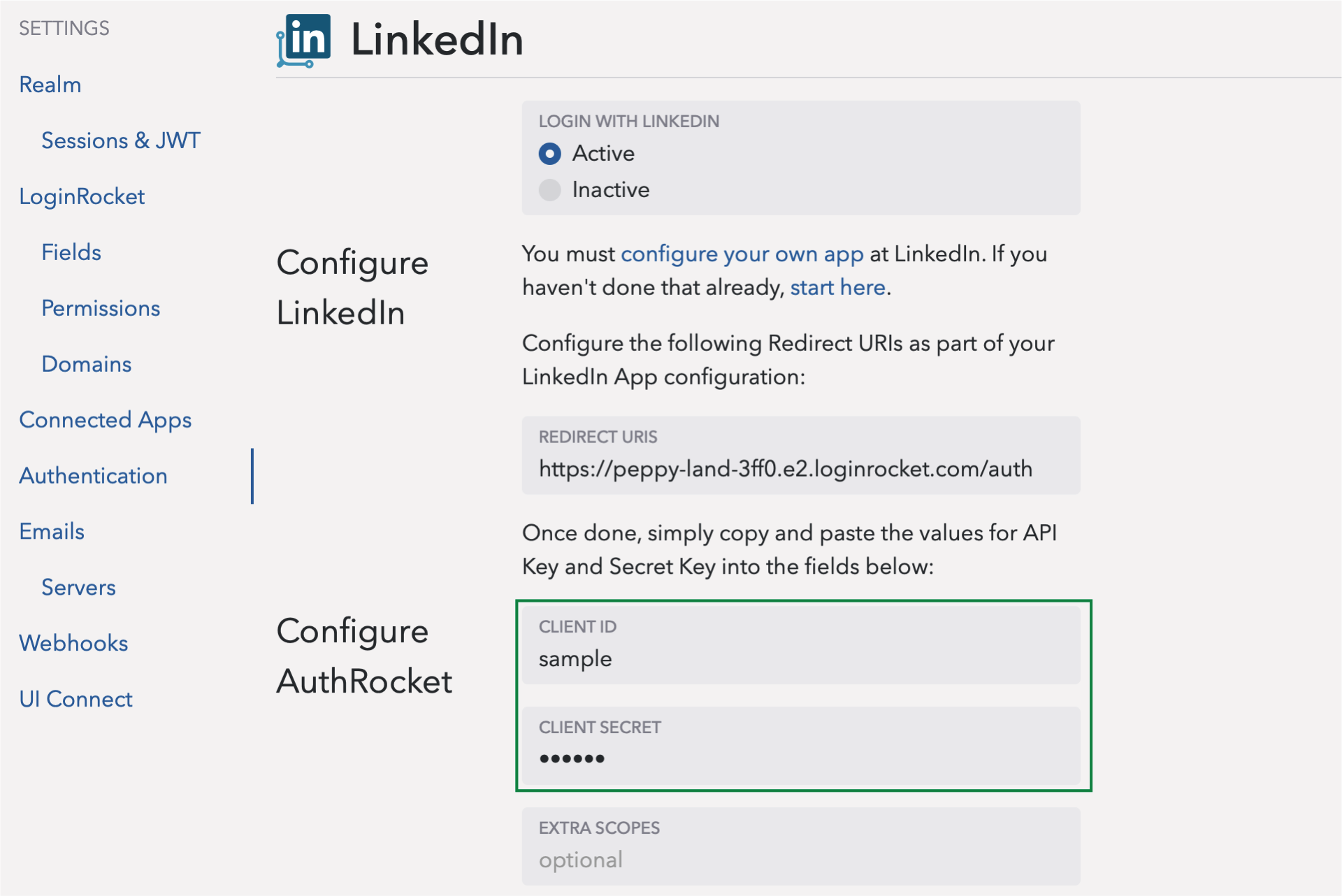Open Webhooks settings
Viewport: 1342px width, 896px height.
pos(74,644)
